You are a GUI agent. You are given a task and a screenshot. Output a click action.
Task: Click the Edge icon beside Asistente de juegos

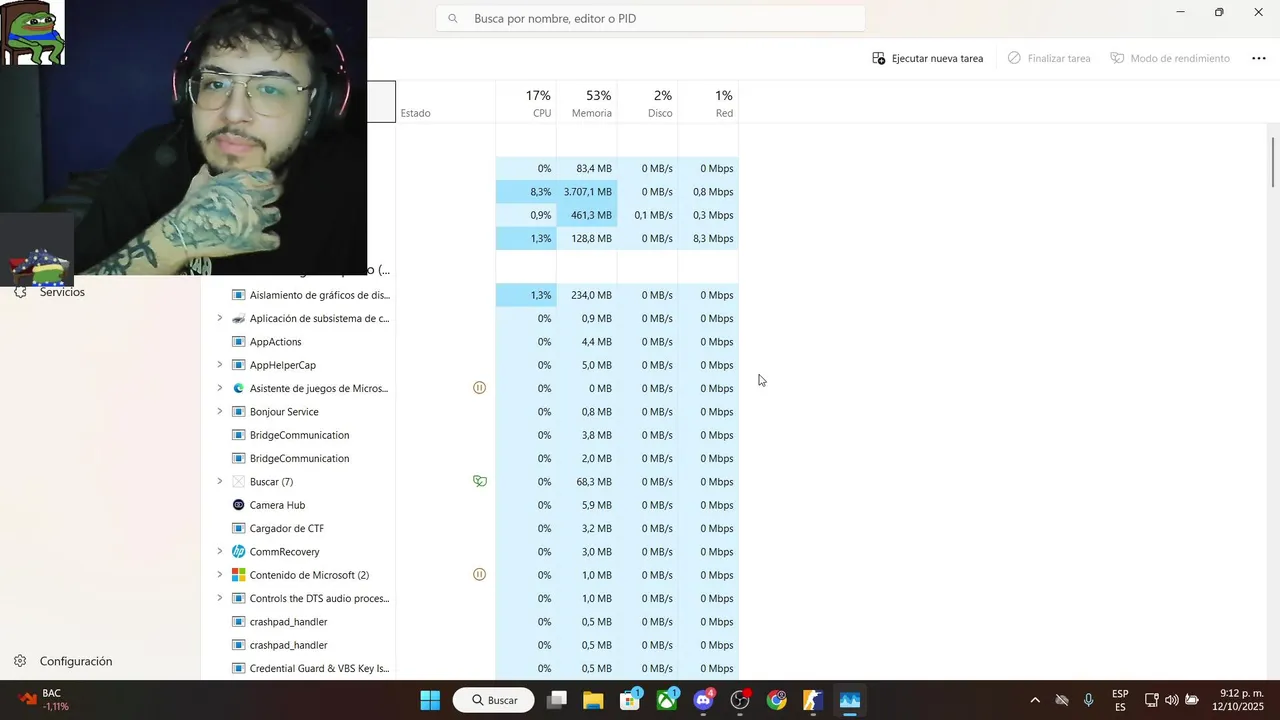[238, 388]
